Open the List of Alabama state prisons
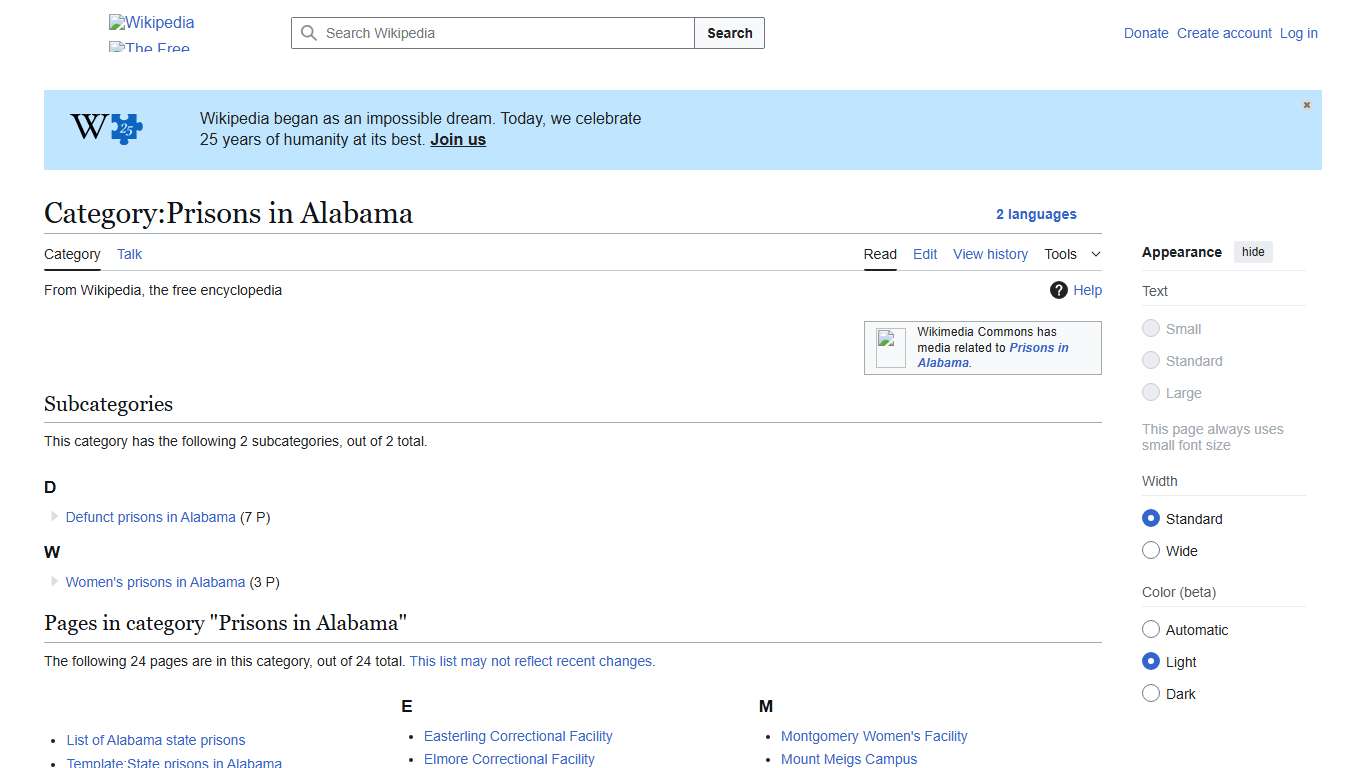Viewport: 1366px width, 768px height. pos(155,740)
